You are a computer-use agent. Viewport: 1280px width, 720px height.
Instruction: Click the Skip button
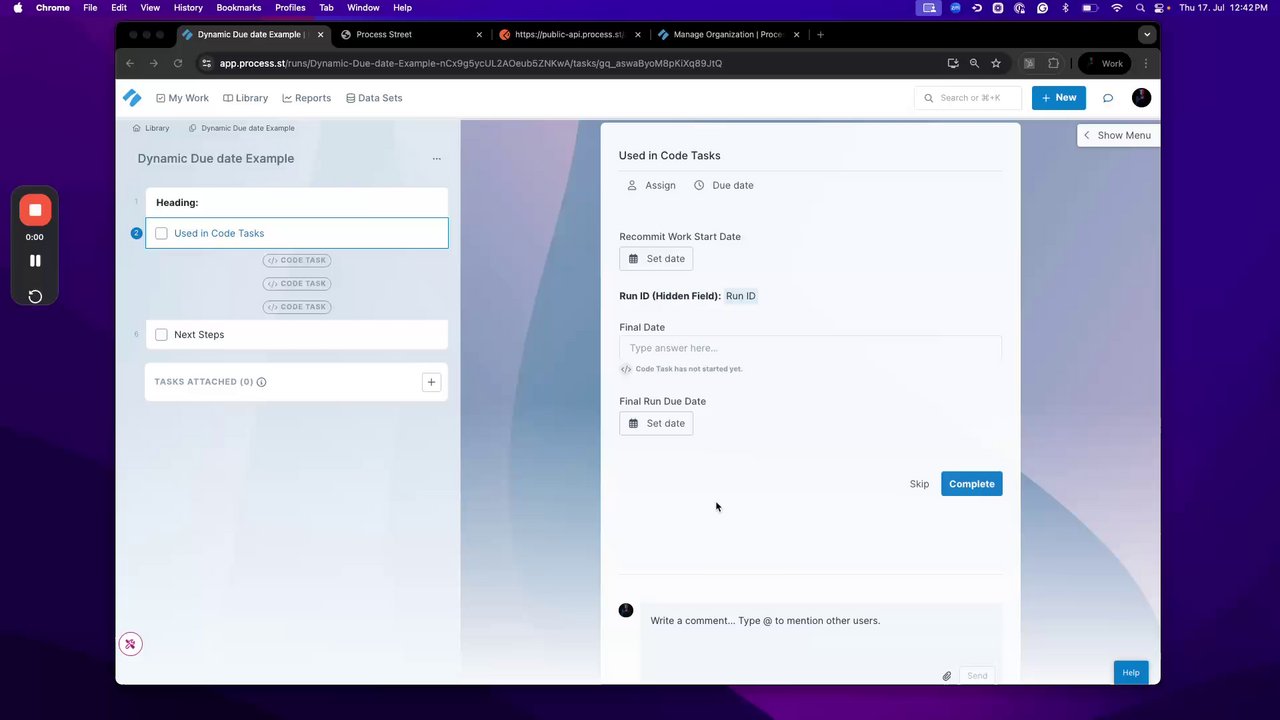click(919, 484)
